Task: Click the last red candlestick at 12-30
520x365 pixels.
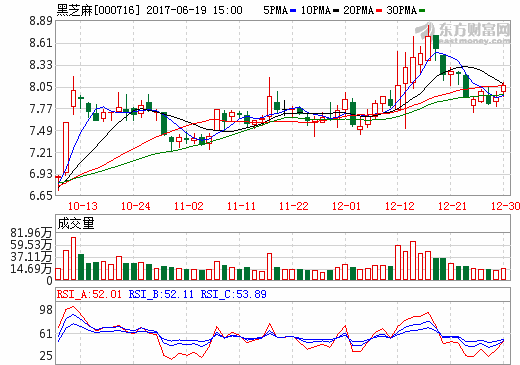Action: [x=503, y=88]
